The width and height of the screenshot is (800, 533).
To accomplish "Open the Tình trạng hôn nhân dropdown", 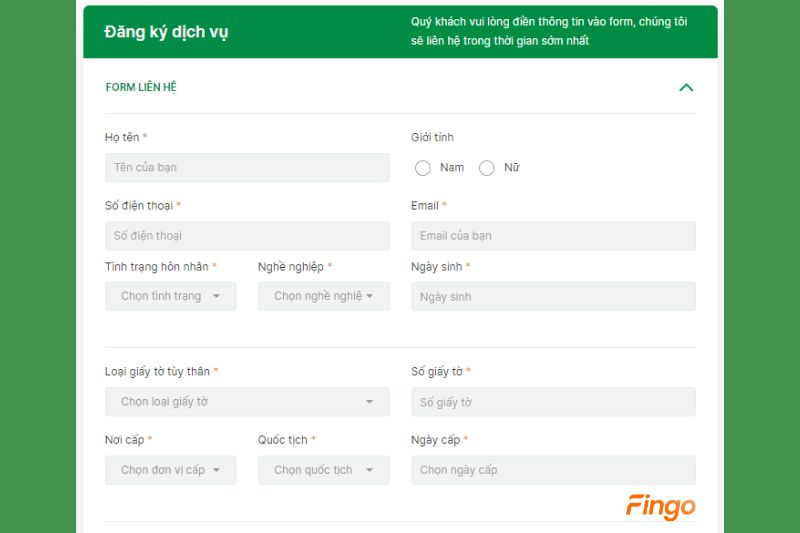I will (170, 296).
